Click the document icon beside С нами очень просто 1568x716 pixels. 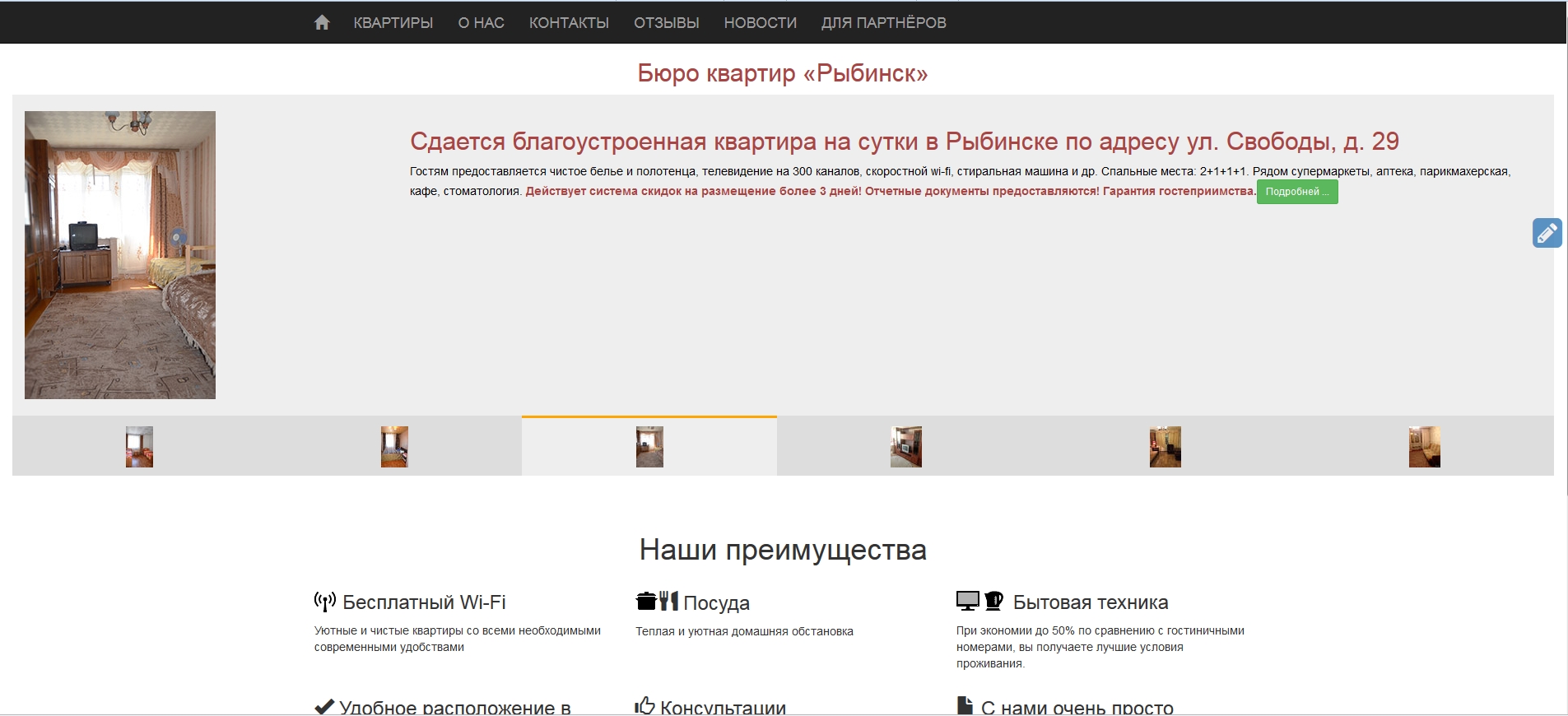click(965, 706)
